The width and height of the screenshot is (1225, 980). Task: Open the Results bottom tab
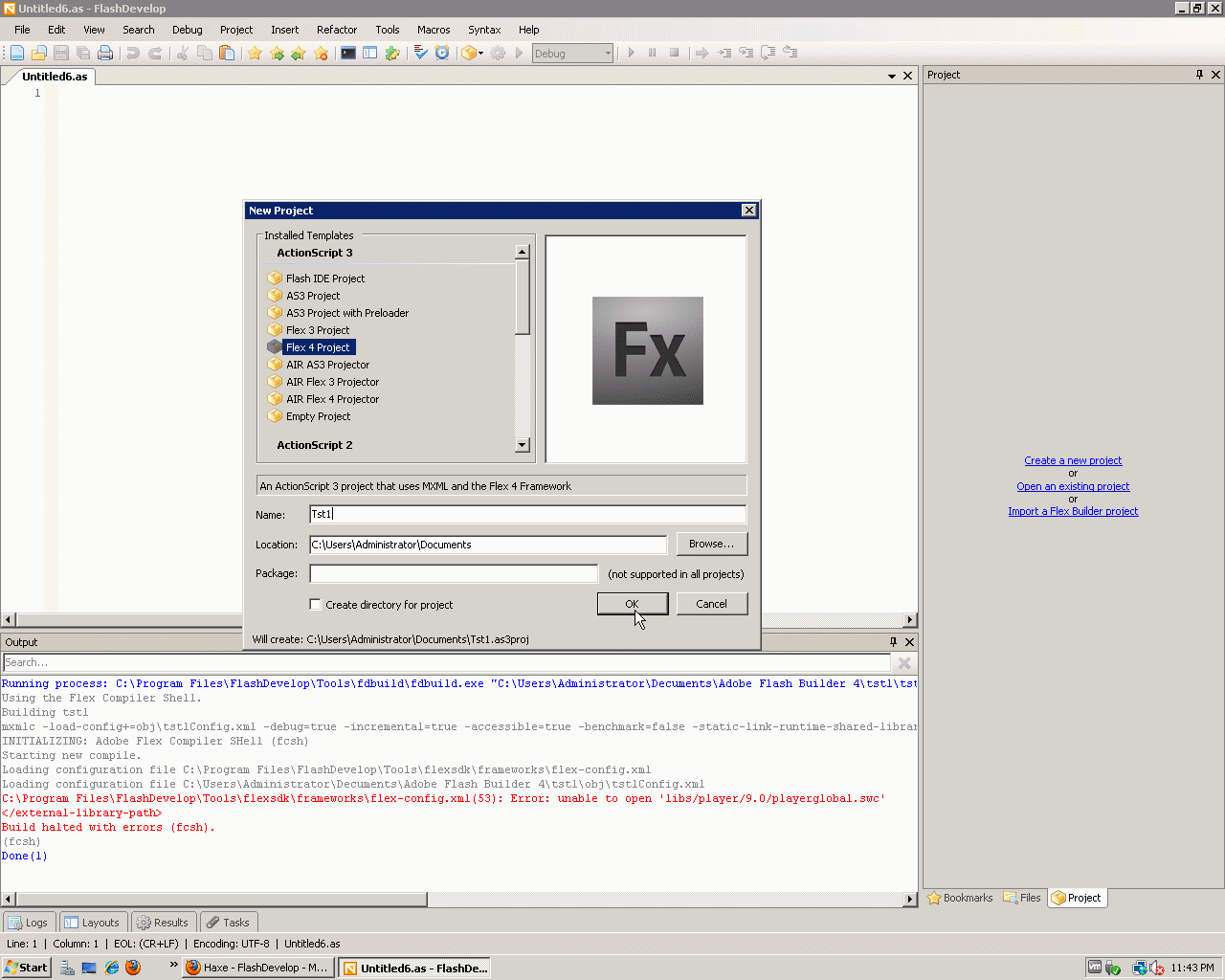163,923
